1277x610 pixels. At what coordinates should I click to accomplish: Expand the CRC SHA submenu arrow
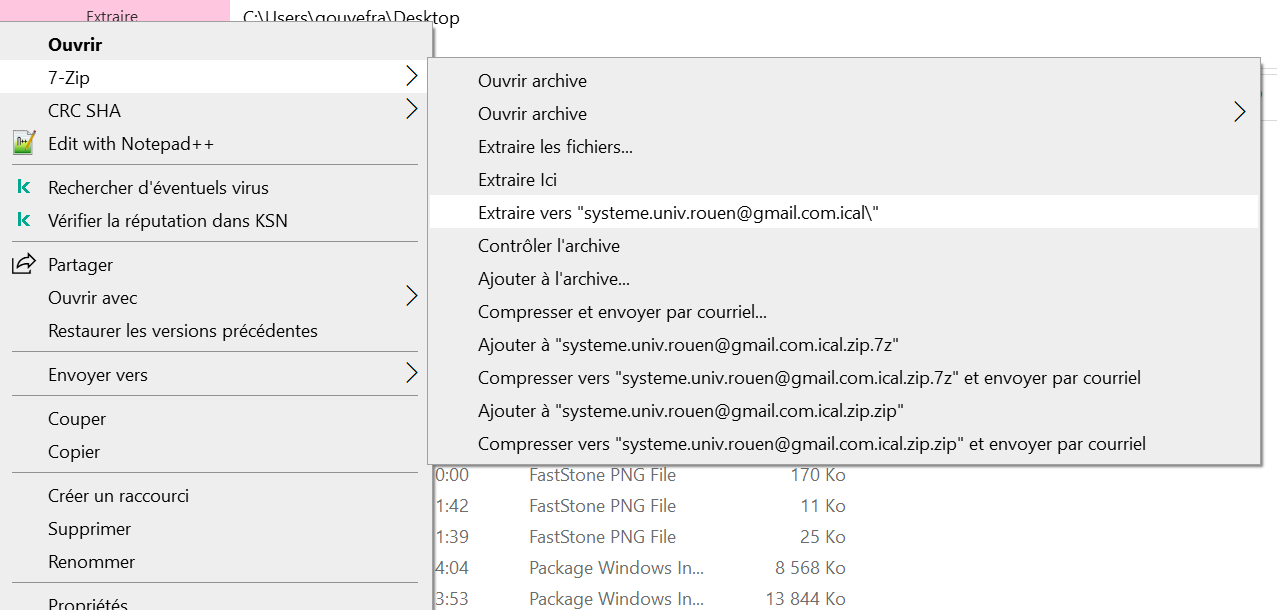(x=411, y=109)
